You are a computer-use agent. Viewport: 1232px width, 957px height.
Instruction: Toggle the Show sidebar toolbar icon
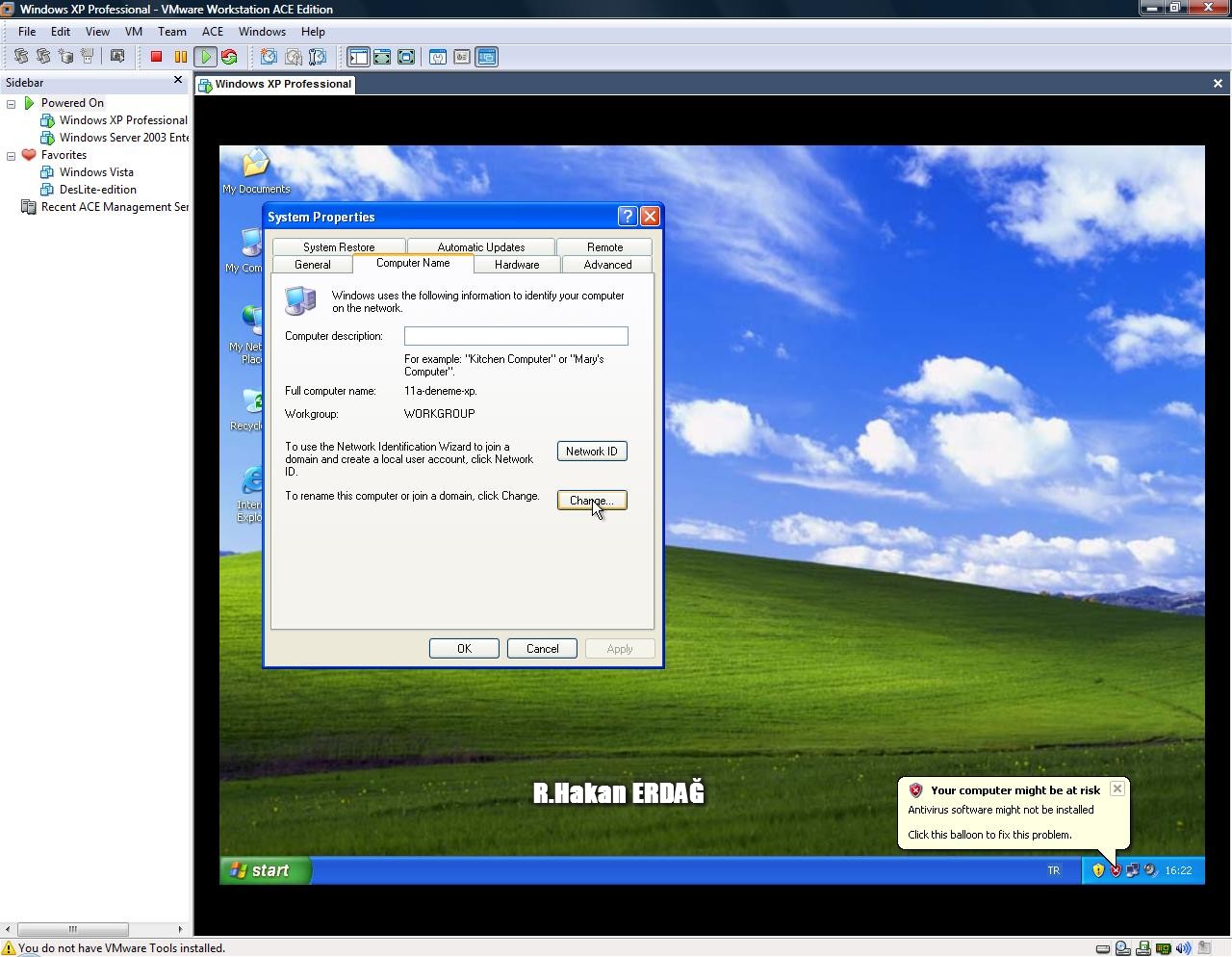[358, 57]
